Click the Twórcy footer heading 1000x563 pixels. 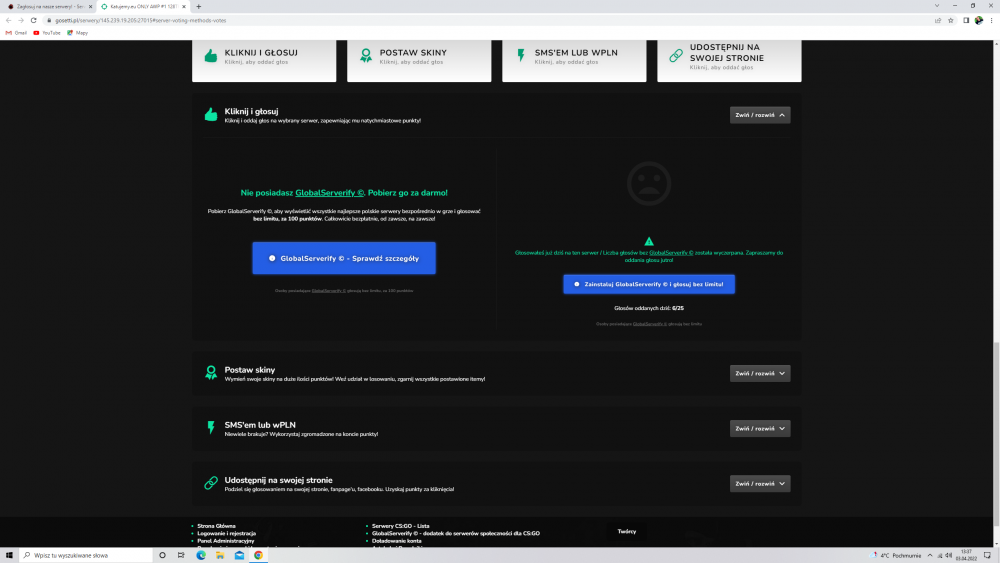click(627, 531)
